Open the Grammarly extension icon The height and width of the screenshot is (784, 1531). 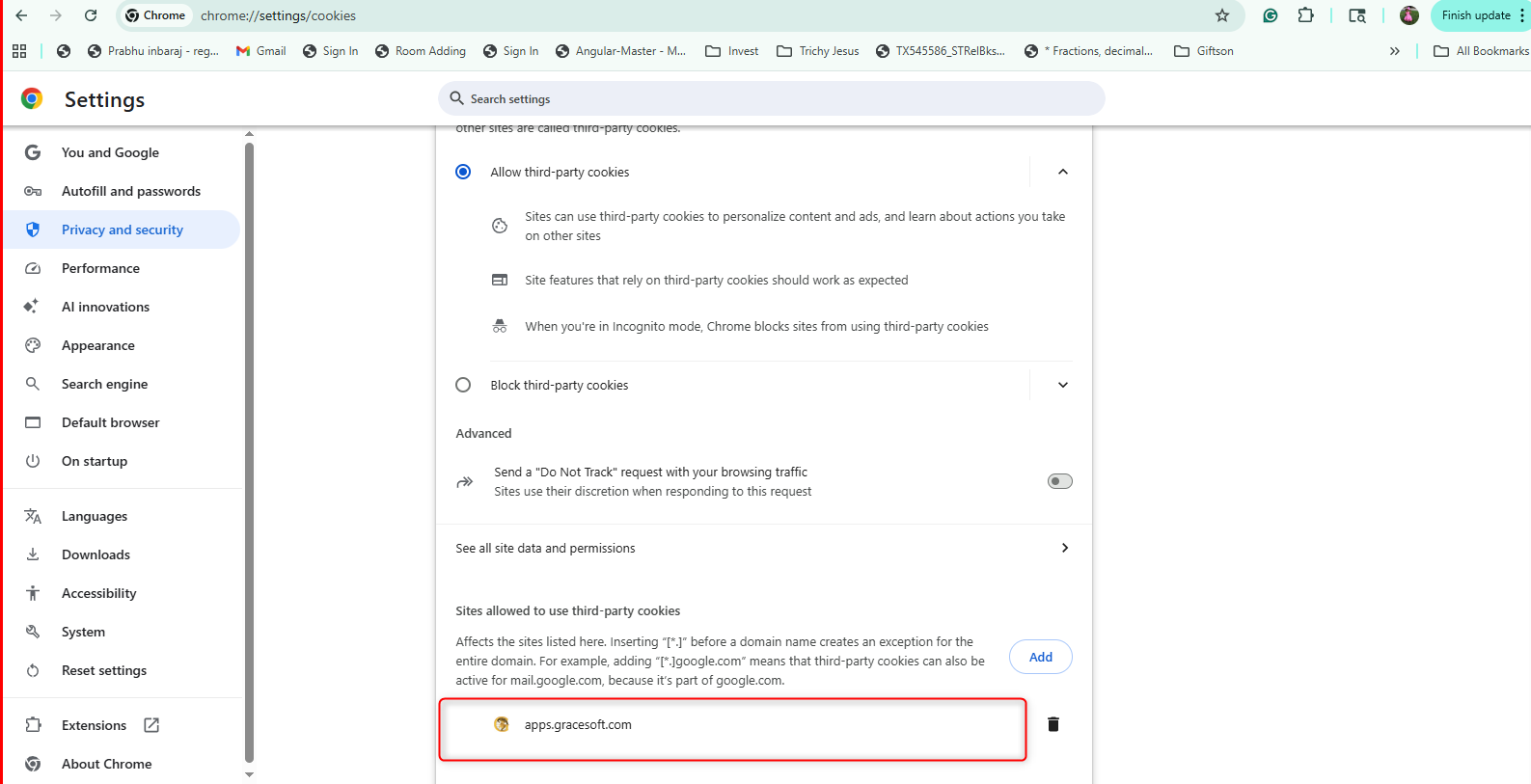pos(1271,15)
